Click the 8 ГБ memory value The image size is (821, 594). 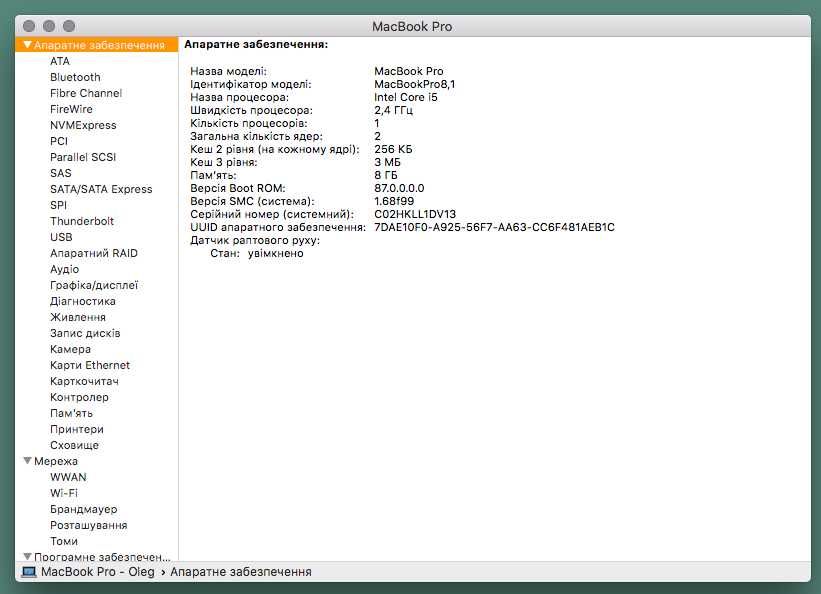click(x=385, y=175)
